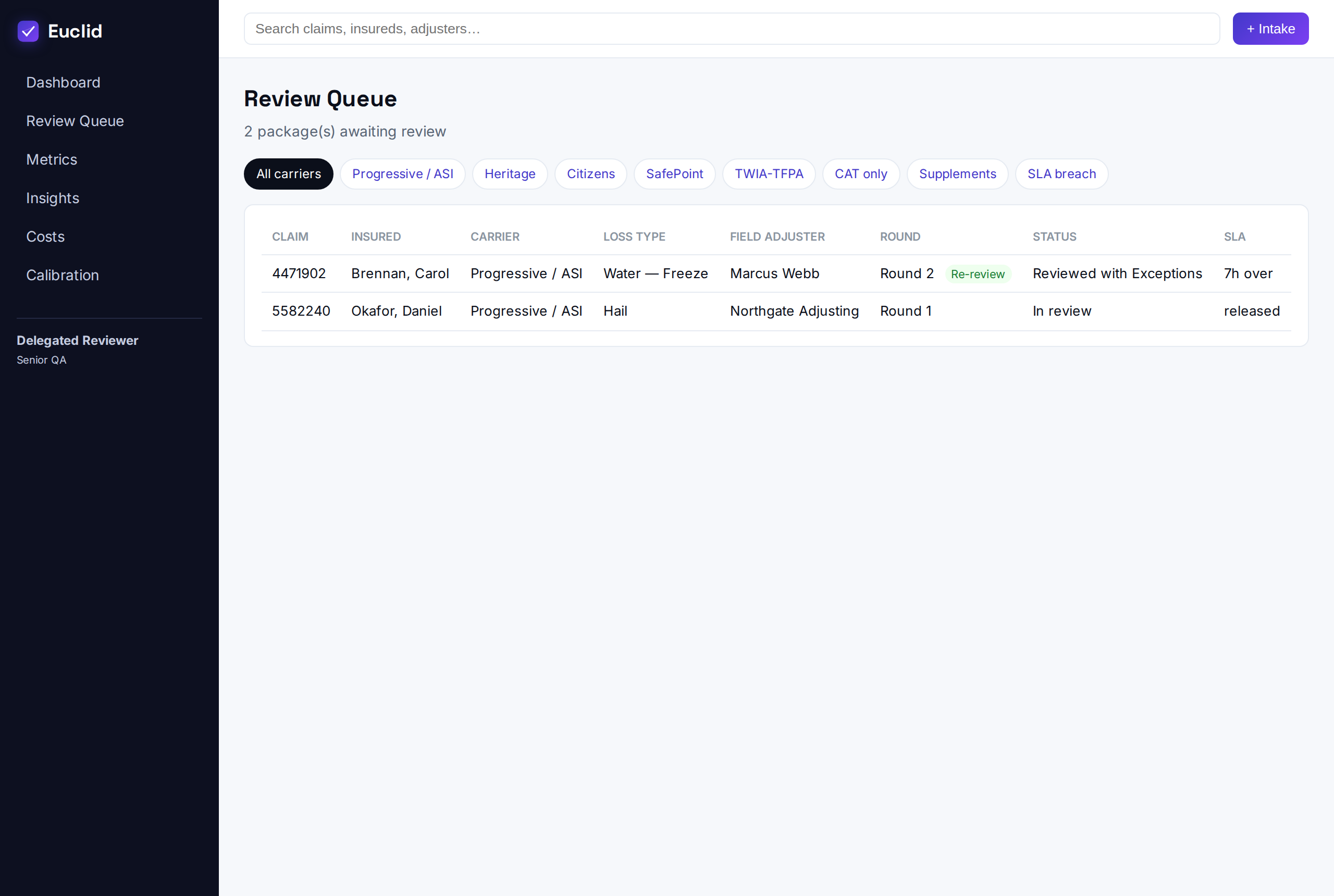Viewport: 1334px width, 896px height.
Task: Click the released SLA value
Action: click(x=1251, y=311)
